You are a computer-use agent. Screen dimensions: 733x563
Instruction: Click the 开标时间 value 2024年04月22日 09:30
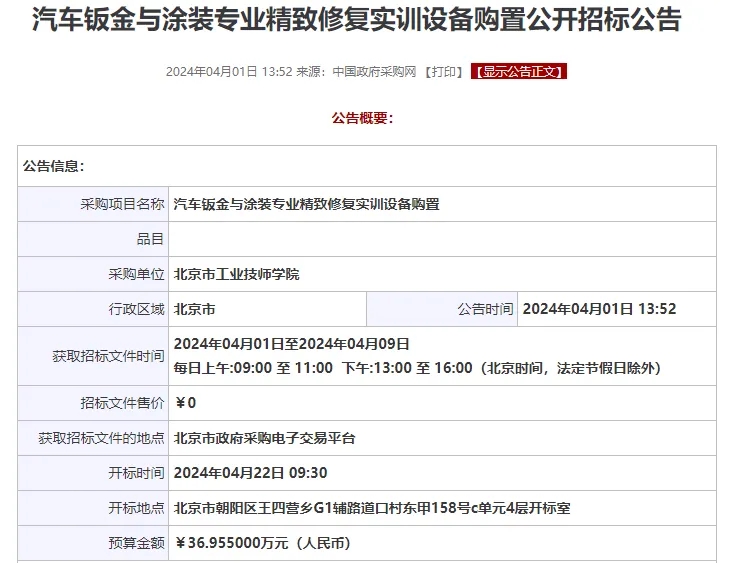[251, 473]
